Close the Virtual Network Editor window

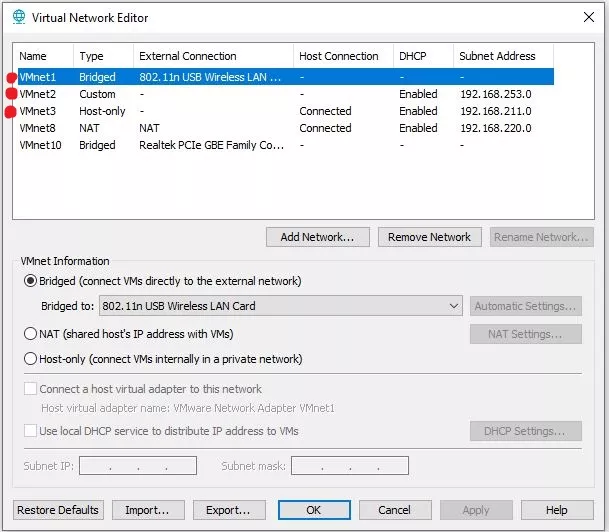[589, 17]
